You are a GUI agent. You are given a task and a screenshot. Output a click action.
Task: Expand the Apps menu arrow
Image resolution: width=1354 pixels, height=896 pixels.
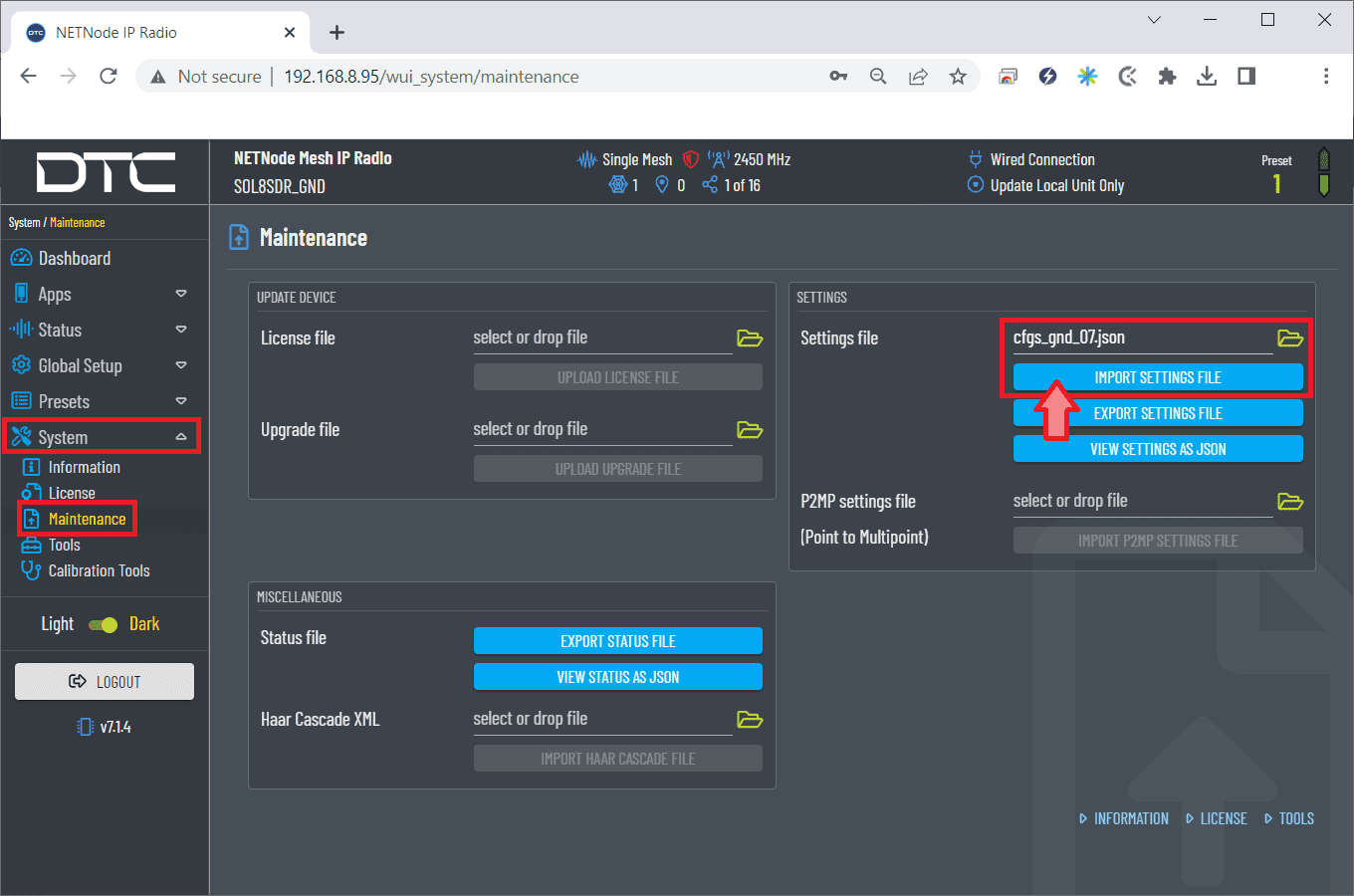(x=181, y=295)
